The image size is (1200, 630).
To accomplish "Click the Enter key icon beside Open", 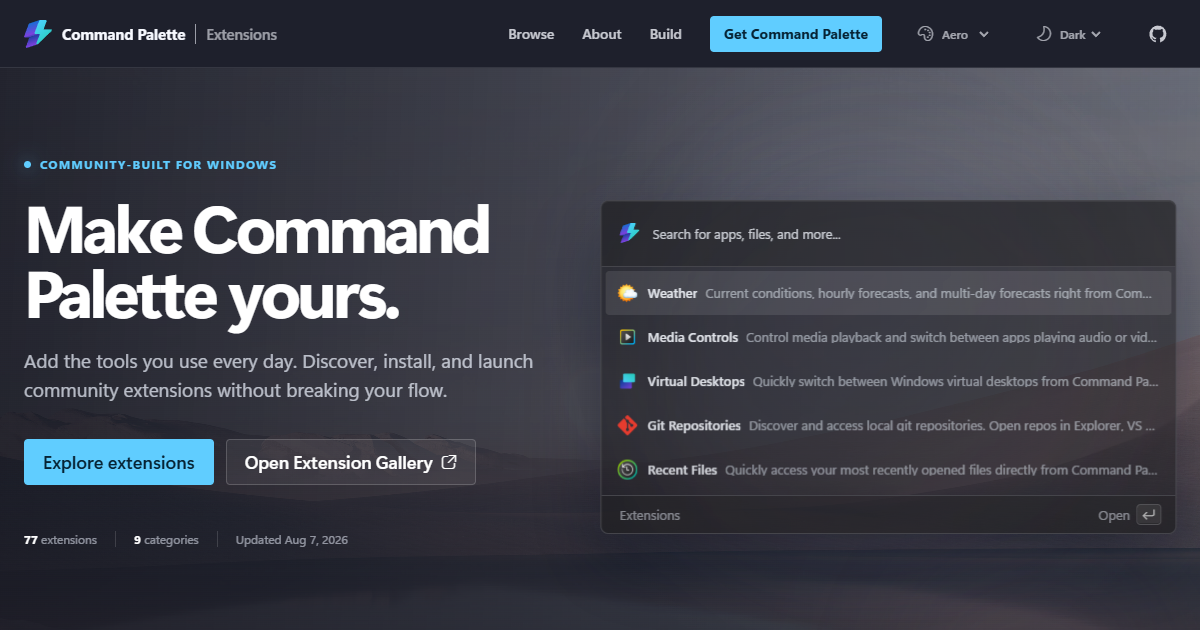I will 1149,515.
